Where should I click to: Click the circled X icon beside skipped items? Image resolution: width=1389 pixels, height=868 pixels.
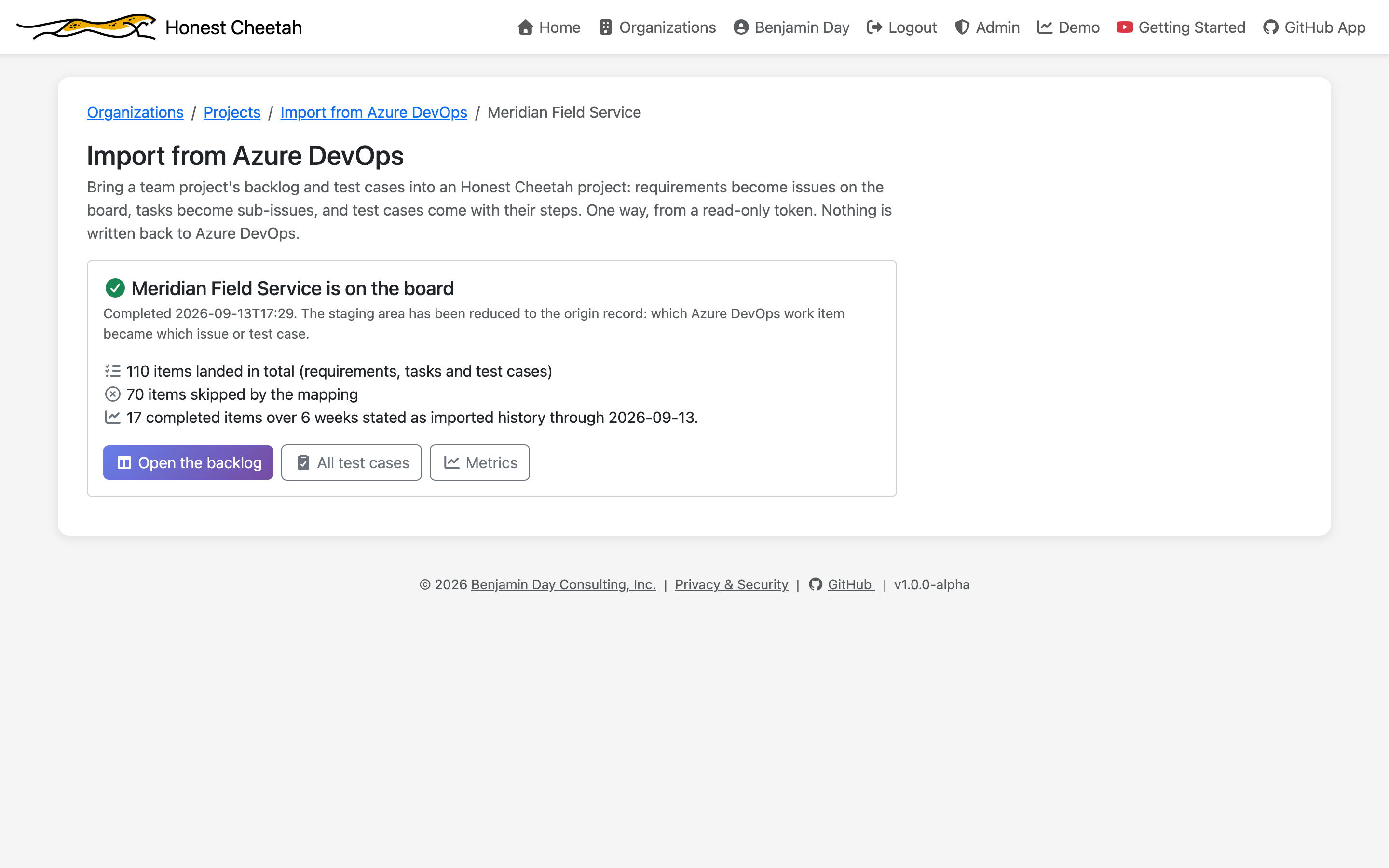click(x=112, y=394)
